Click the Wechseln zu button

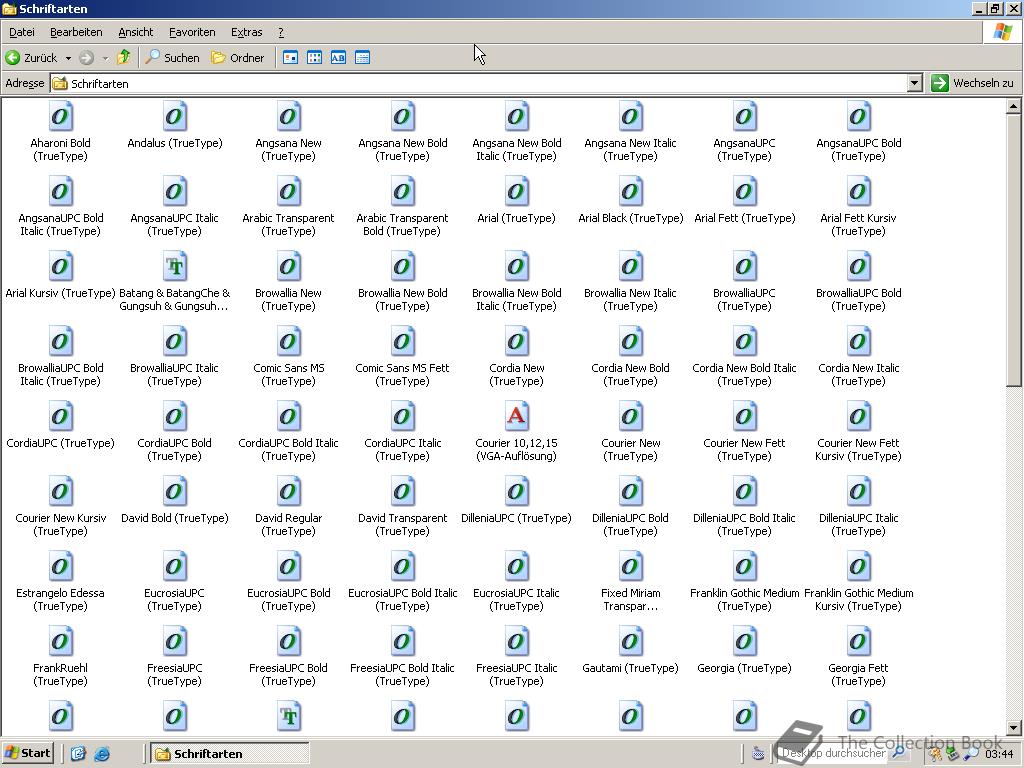973,83
